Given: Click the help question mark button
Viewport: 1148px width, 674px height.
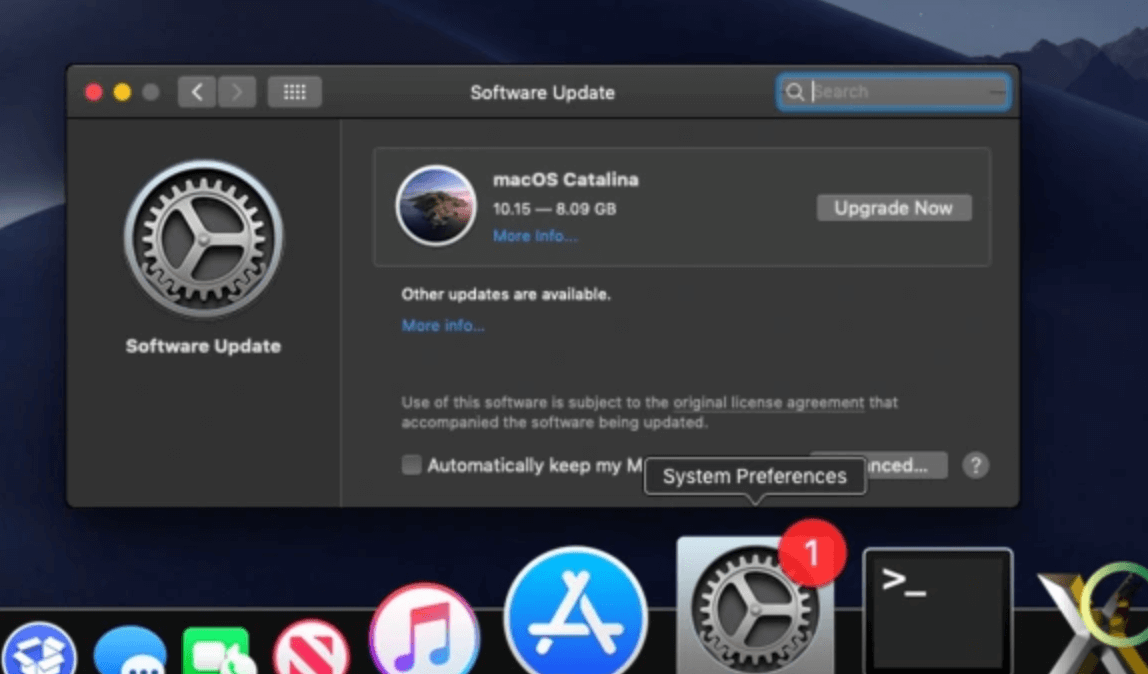Looking at the screenshot, I should click(x=975, y=465).
